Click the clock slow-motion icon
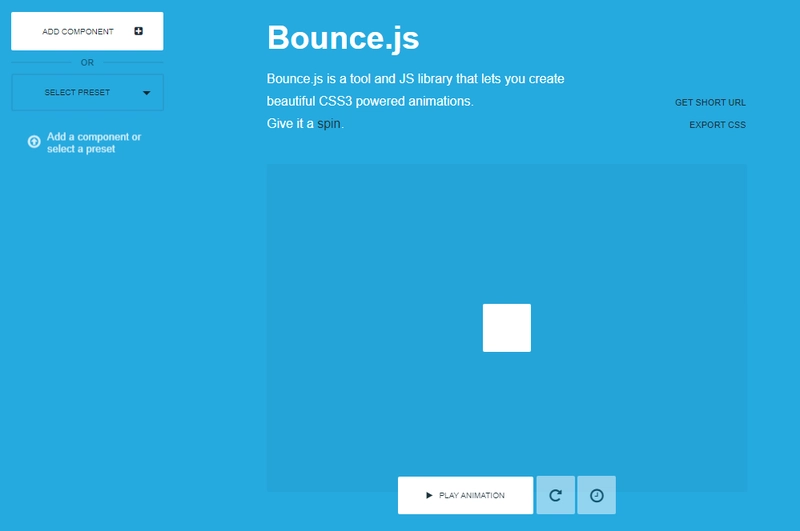 click(x=596, y=495)
